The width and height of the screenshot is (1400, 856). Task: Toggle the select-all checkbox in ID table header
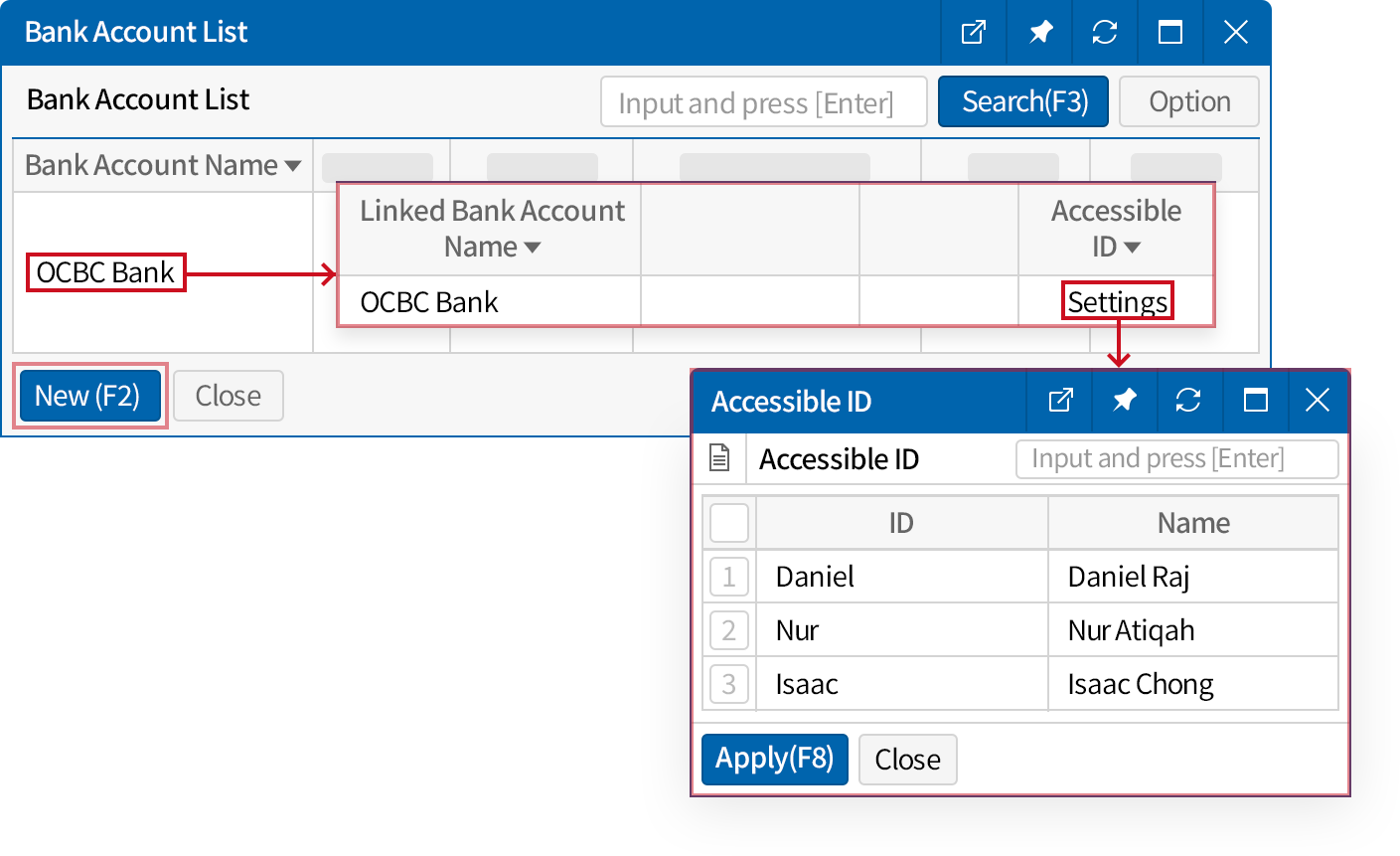pyautogui.click(x=729, y=523)
